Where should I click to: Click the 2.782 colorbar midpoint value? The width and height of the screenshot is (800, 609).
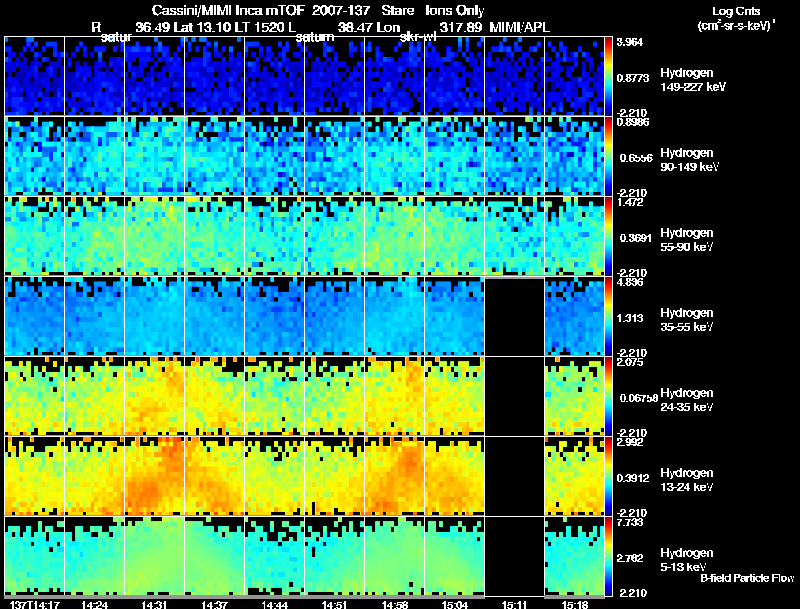point(630,558)
